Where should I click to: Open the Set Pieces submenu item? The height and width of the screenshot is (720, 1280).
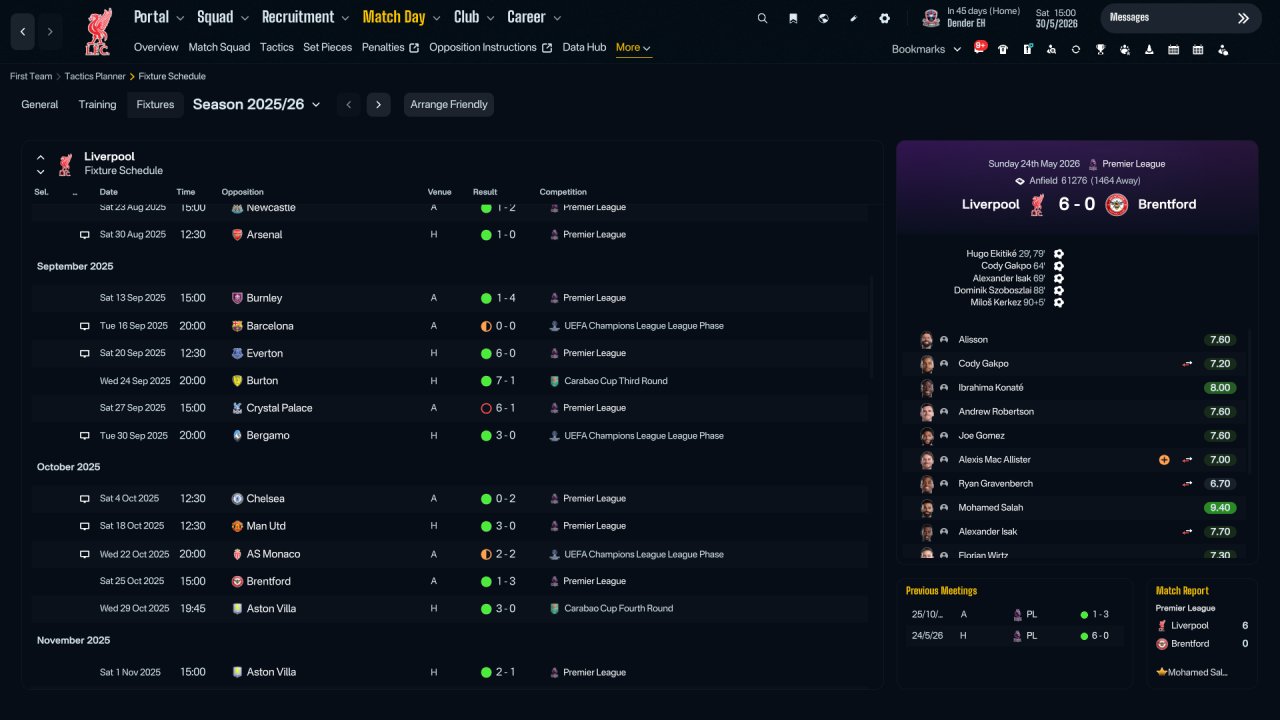click(x=328, y=47)
